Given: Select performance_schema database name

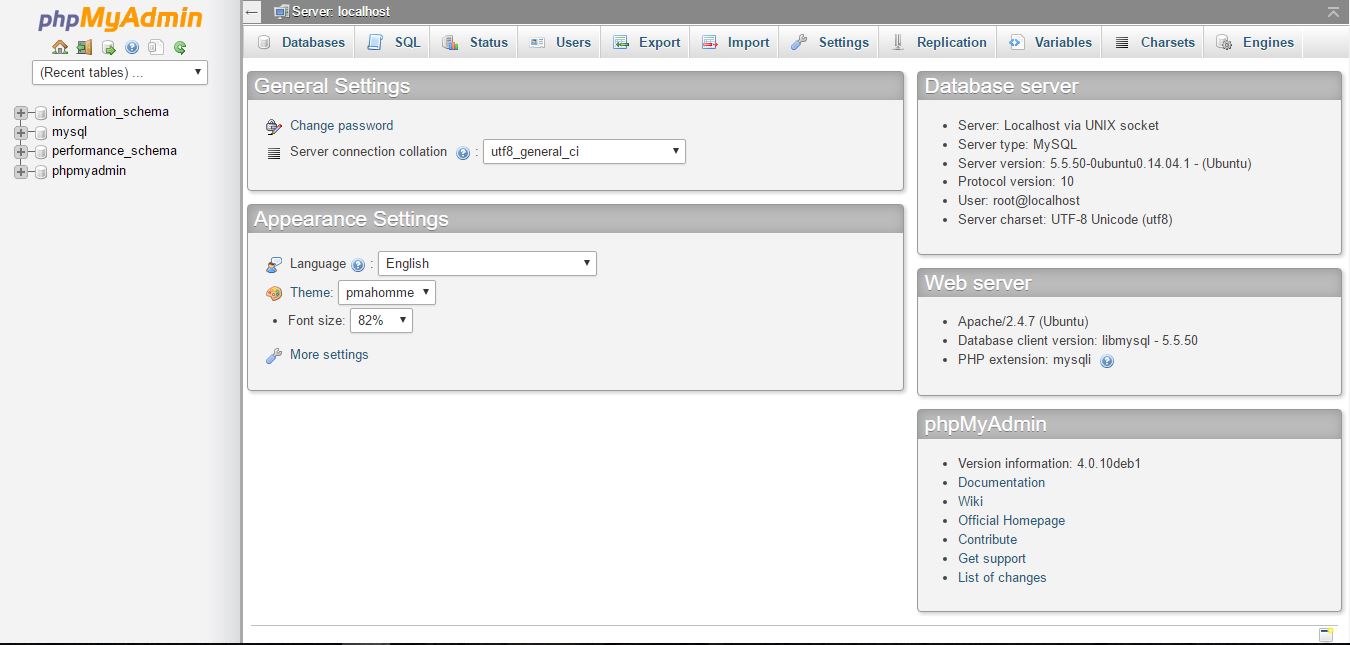Looking at the screenshot, I should coord(114,151).
